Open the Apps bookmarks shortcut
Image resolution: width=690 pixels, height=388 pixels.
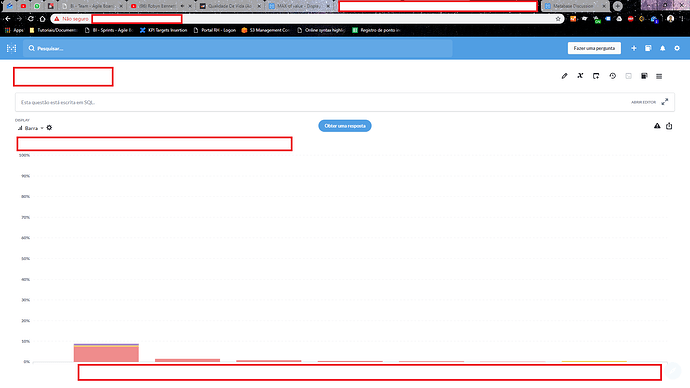coord(14,30)
